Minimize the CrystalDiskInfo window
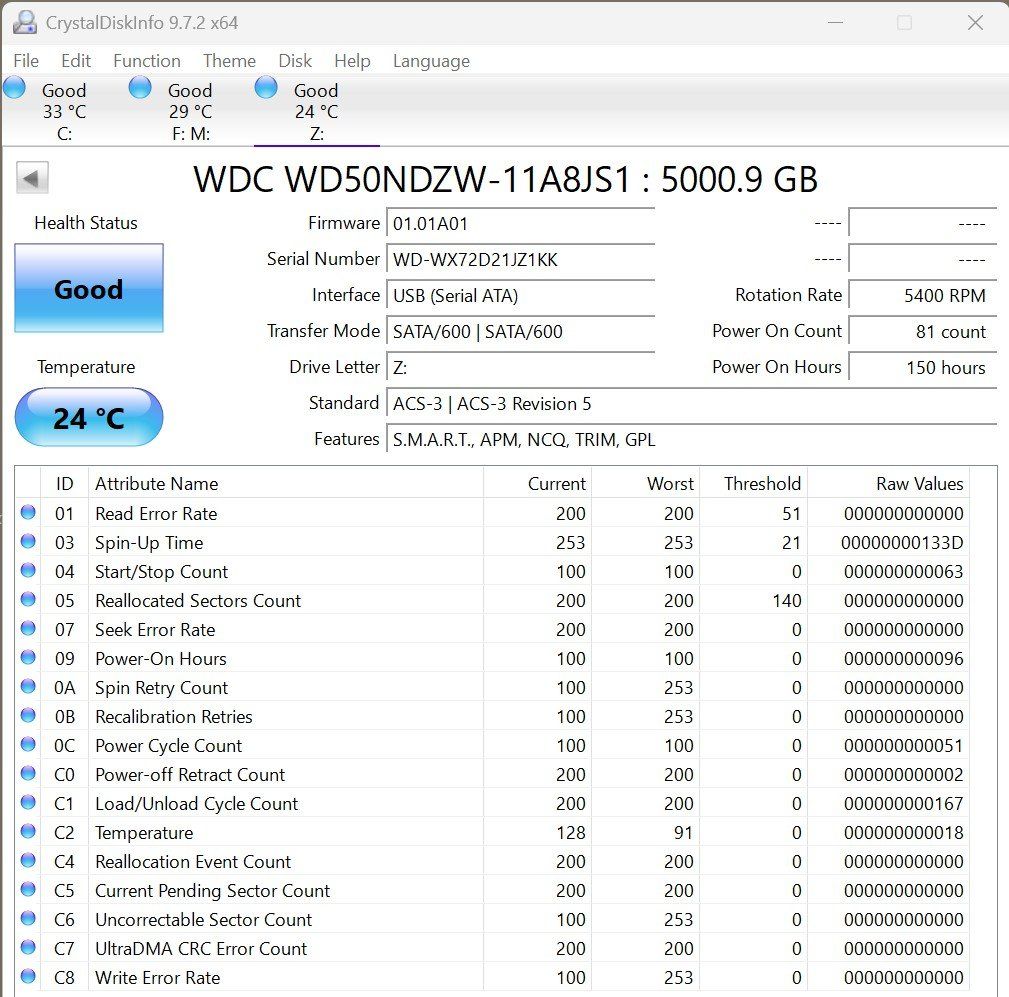 tap(835, 23)
